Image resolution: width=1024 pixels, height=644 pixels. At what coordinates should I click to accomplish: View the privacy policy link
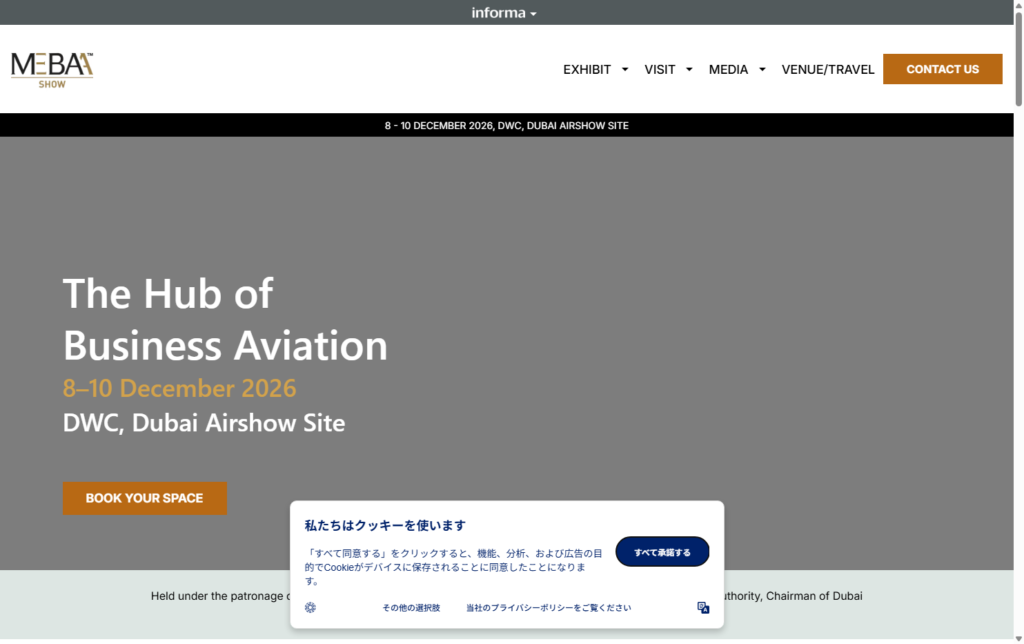click(x=546, y=607)
